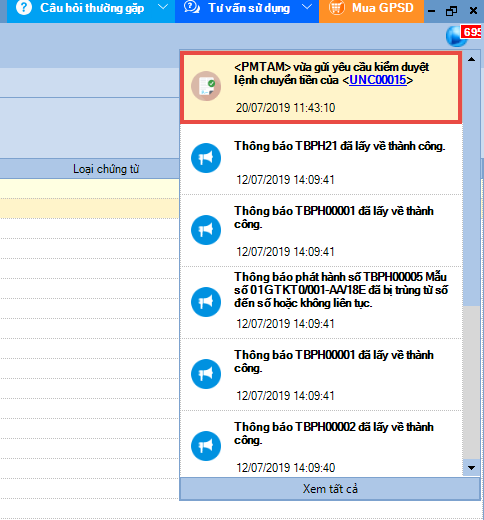
Task: Click the notification list scroll up arrow
Action: (x=471, y=60)
